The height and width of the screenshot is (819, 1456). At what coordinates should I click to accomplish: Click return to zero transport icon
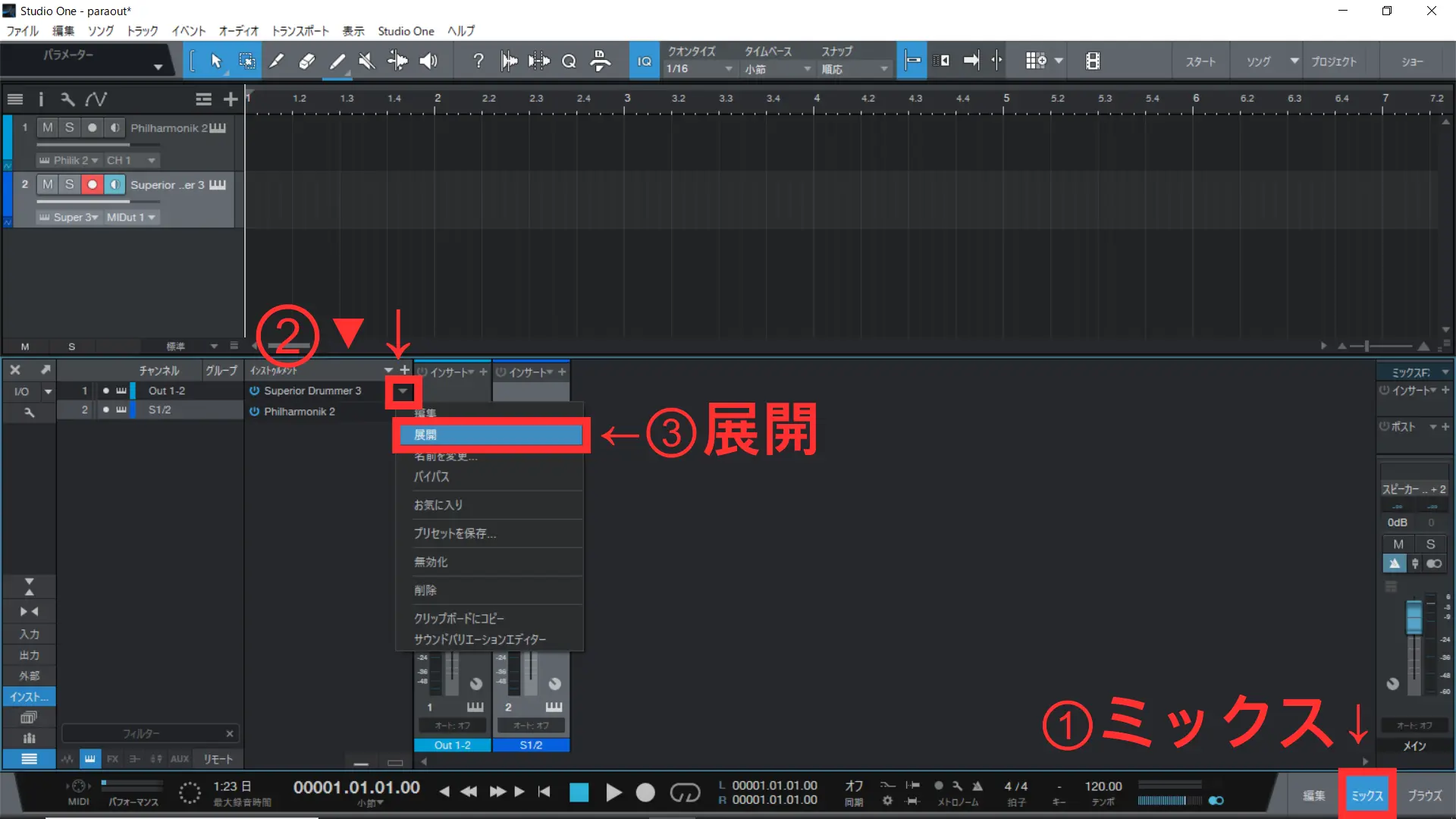544,792
